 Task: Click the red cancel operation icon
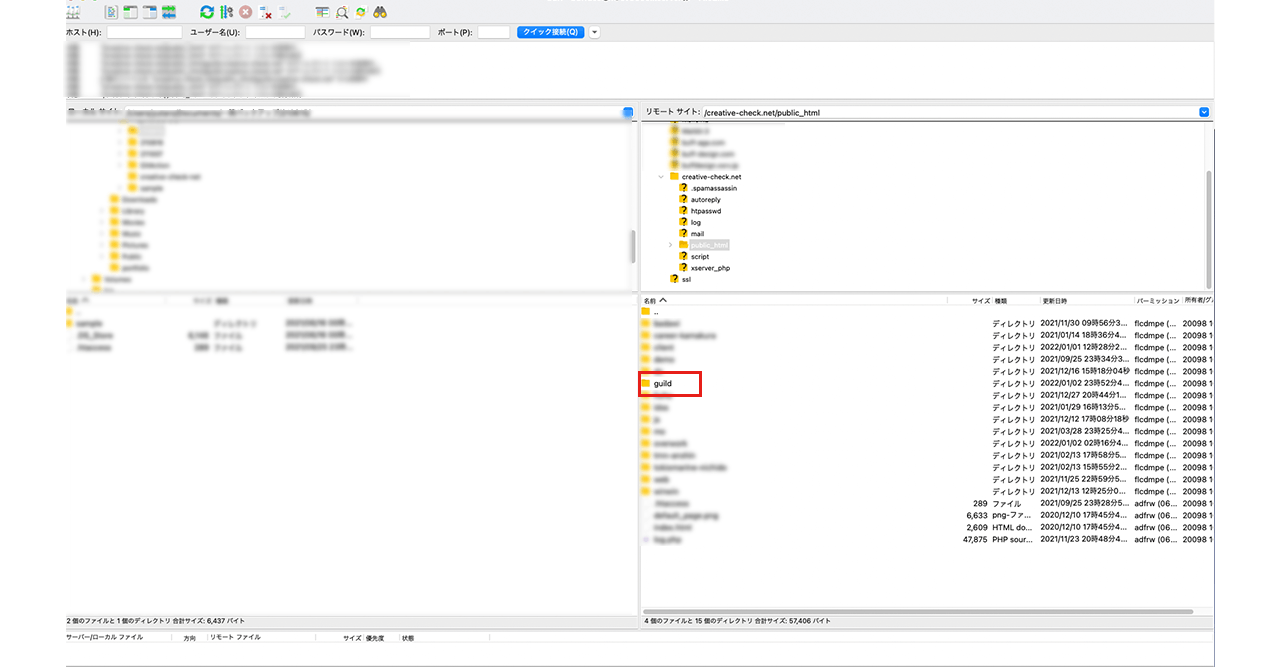pos(245,12)
